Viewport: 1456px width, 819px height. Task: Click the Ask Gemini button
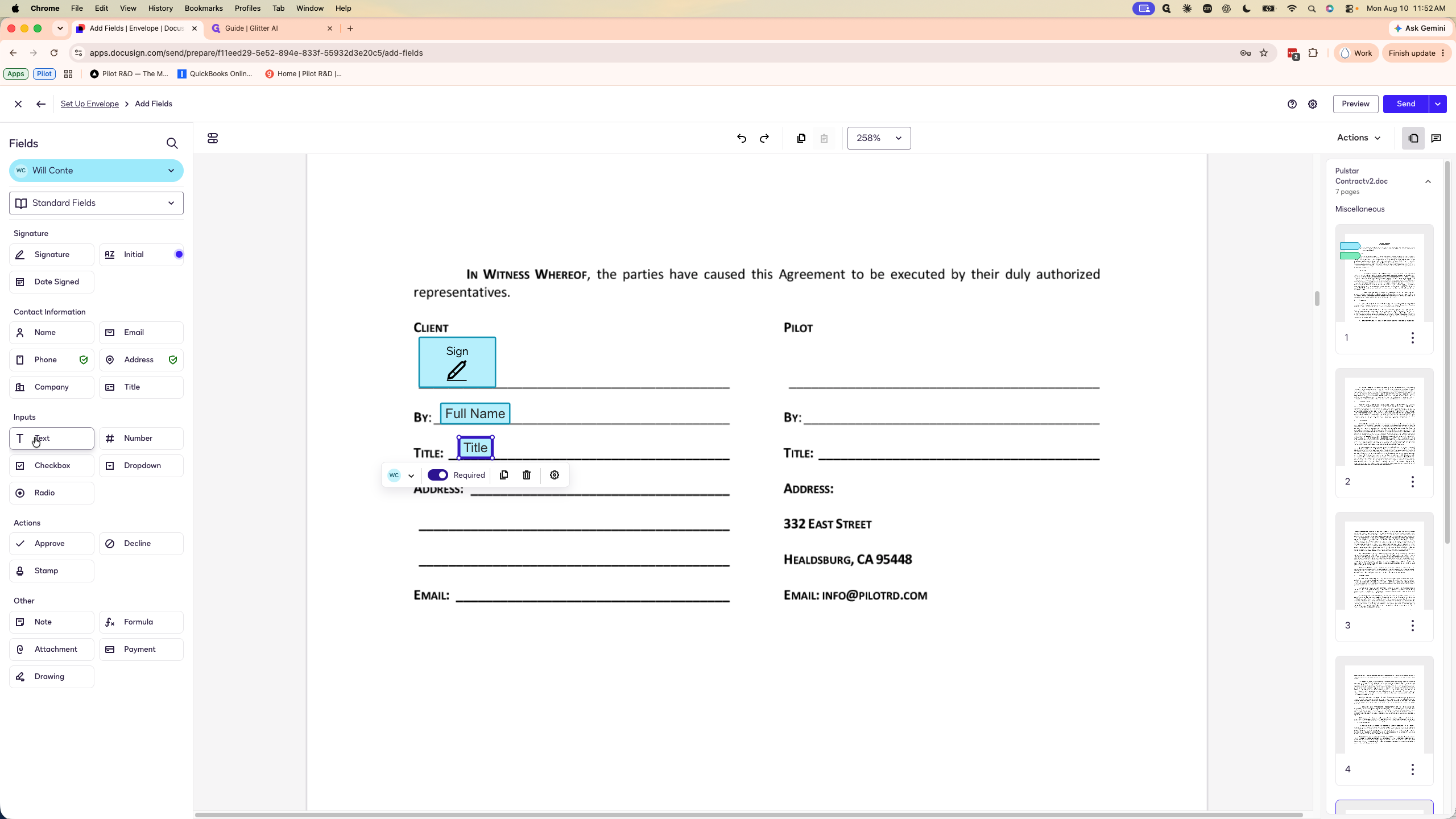[x=1420, y=28]
